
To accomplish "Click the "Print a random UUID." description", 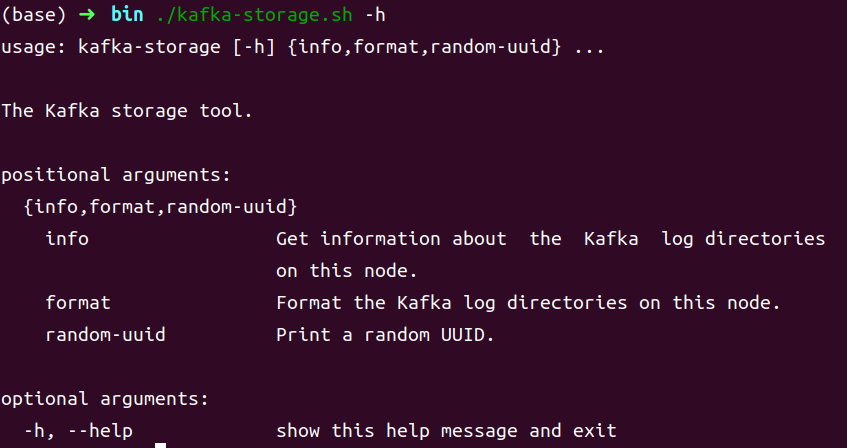I will [386, 335].
